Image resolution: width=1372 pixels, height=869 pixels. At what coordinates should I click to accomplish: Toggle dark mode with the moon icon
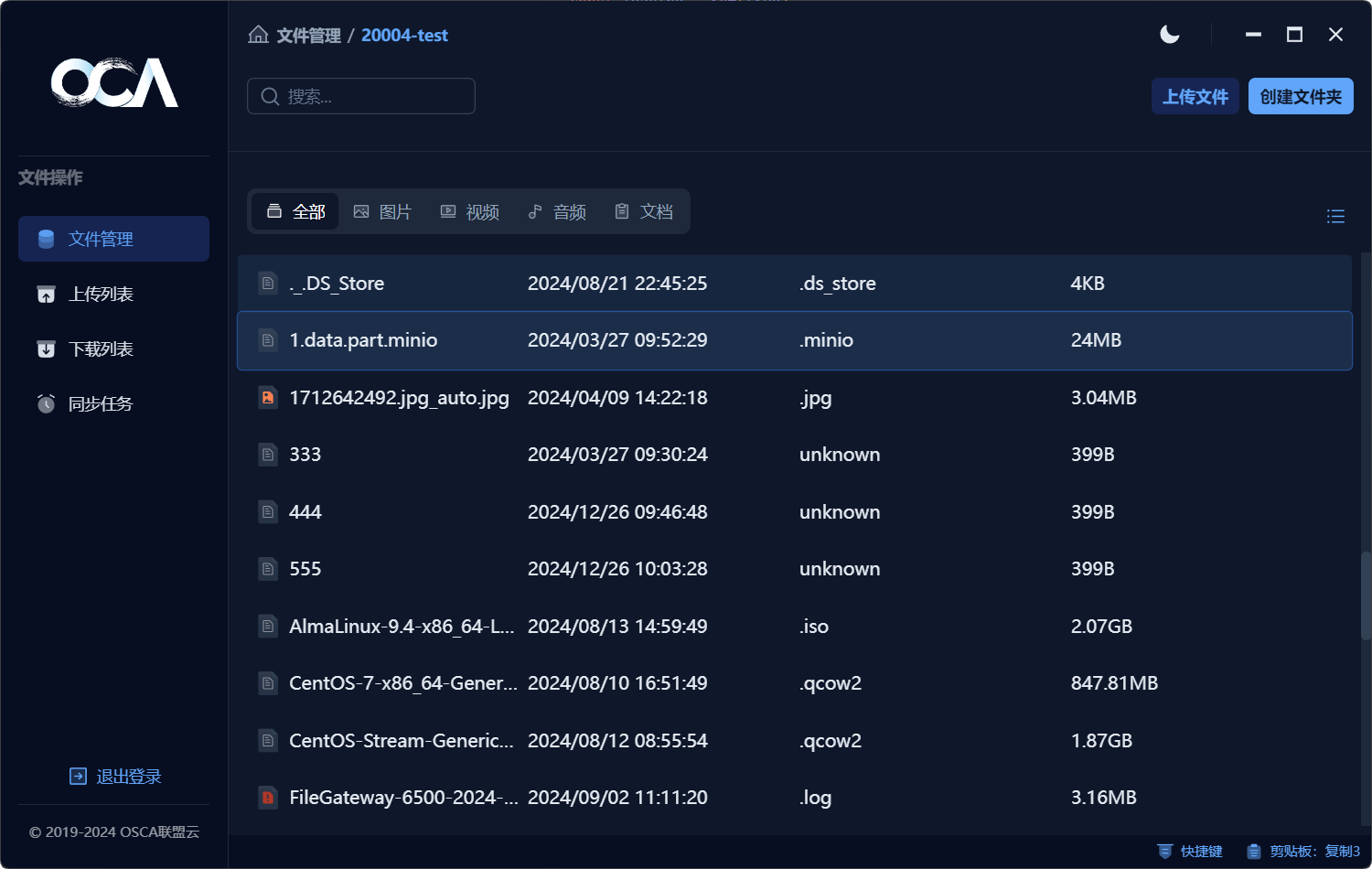tap(1169, 35)
